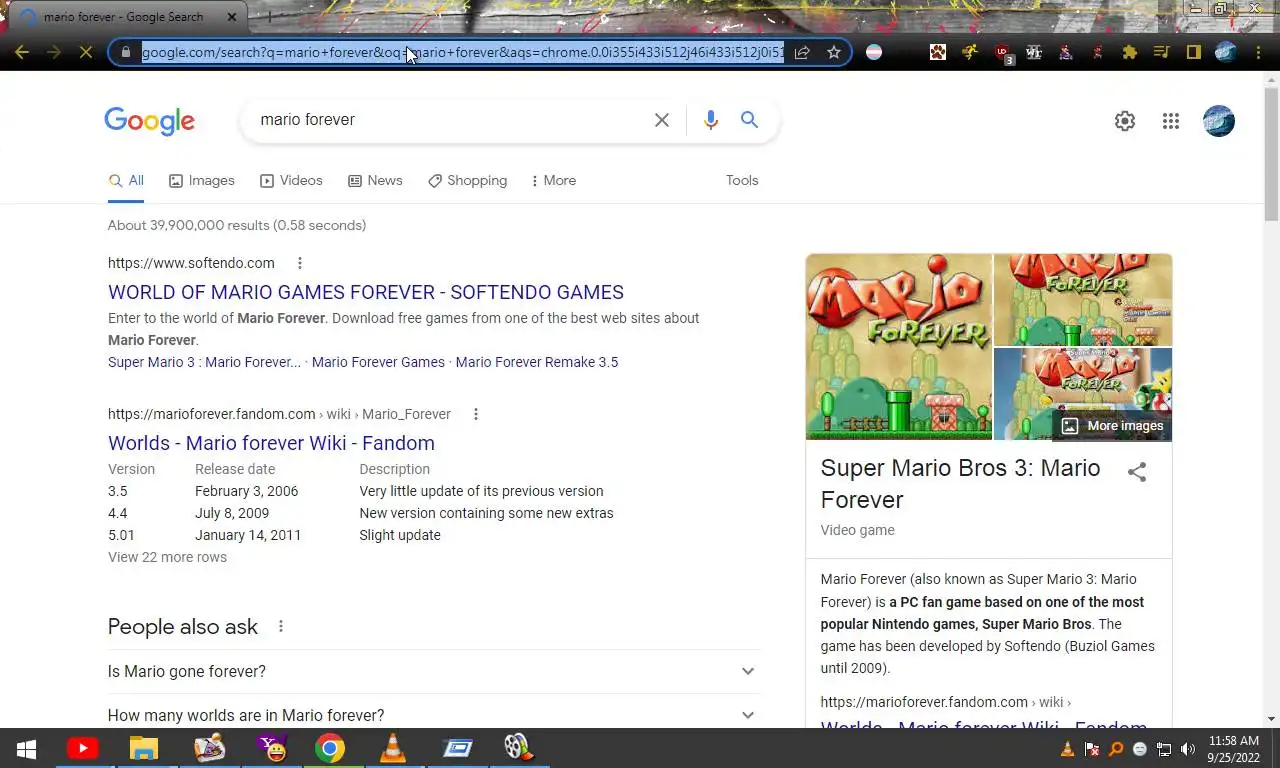
Task: Open Google quick settings gear
Action: click(x=1125, y=121)
